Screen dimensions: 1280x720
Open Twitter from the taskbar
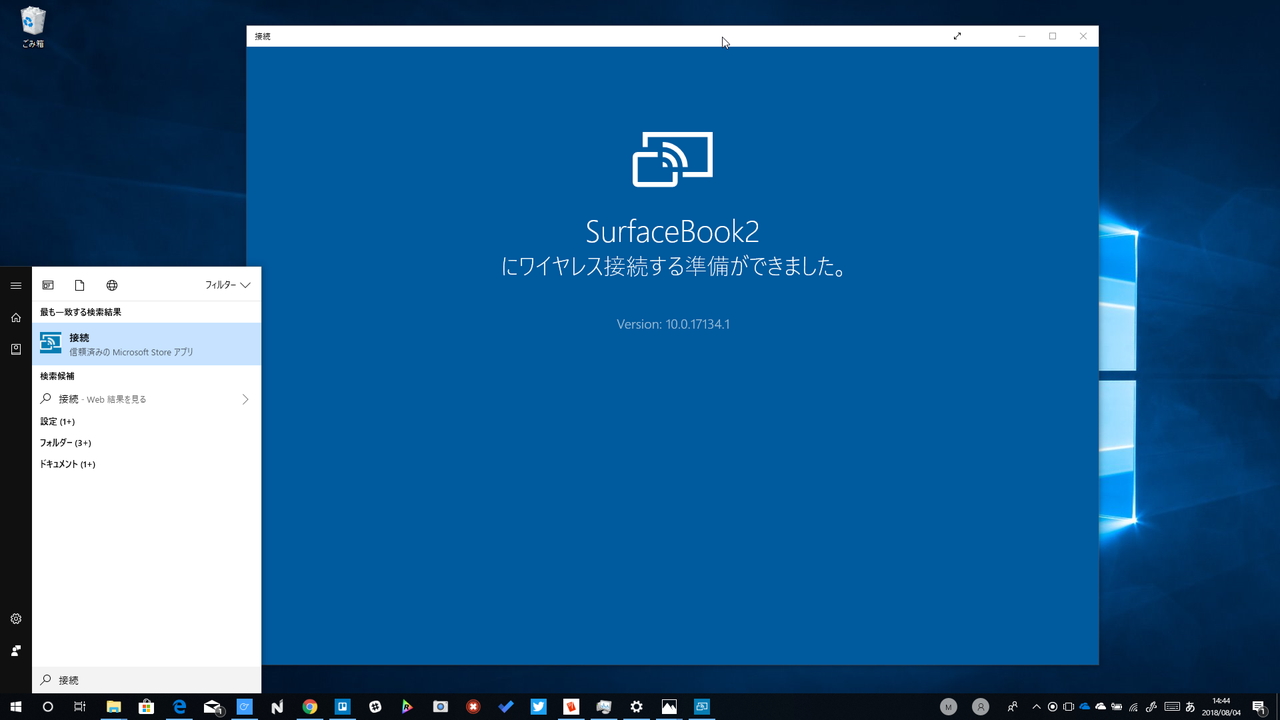pyautogui.click(x=538, y=707)
